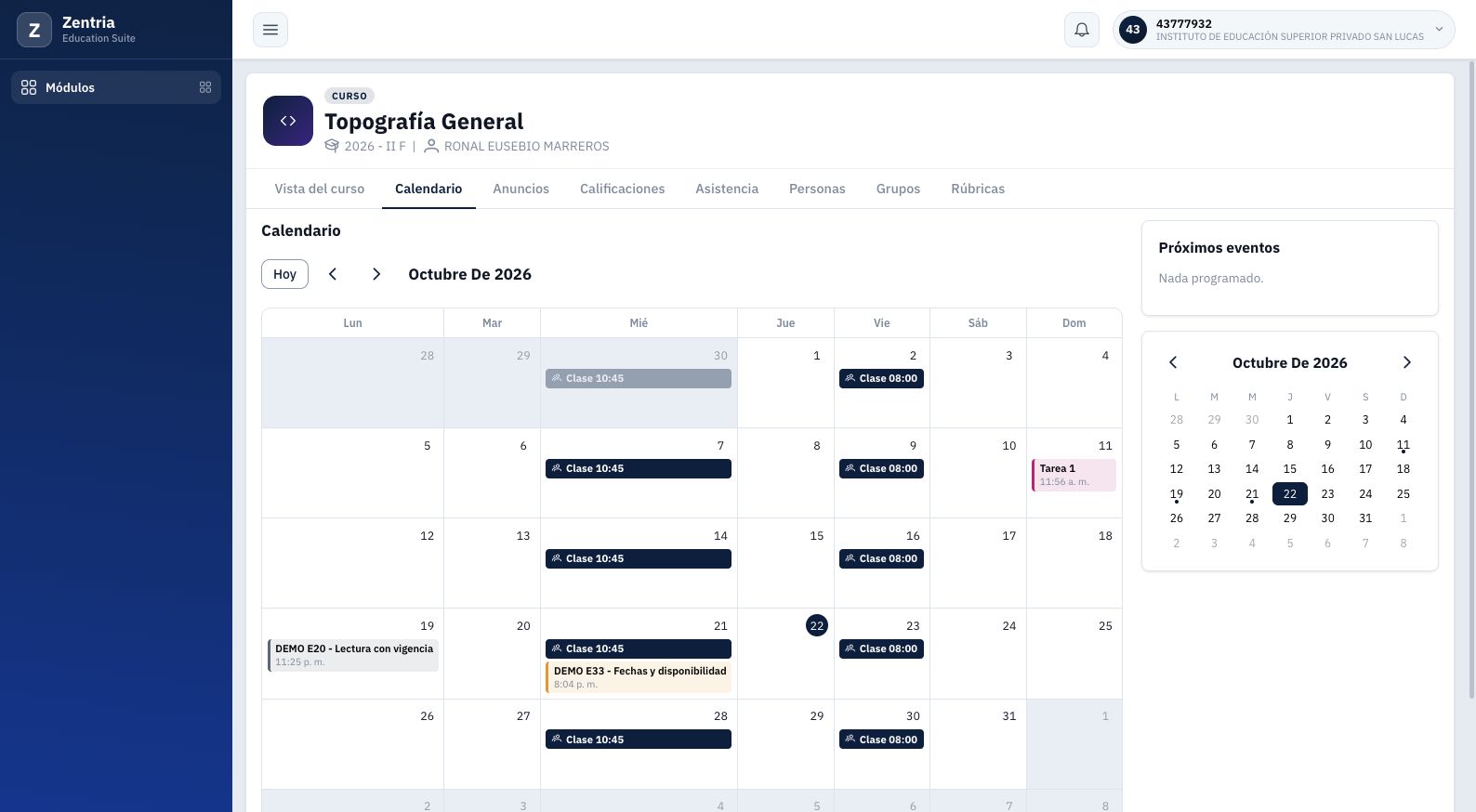Screen dimensions: 1476x812
Task: Click the 2026 - II F term label
Action: click(375, 146)
